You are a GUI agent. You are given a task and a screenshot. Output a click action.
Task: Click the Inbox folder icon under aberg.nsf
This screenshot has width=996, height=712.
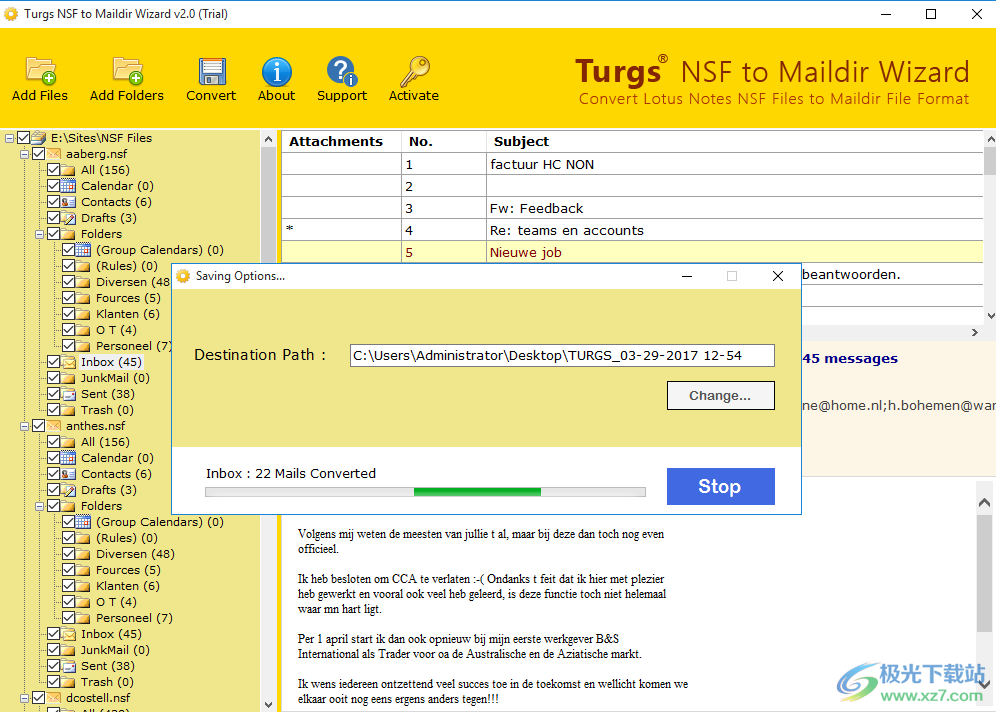click(69, 362)
